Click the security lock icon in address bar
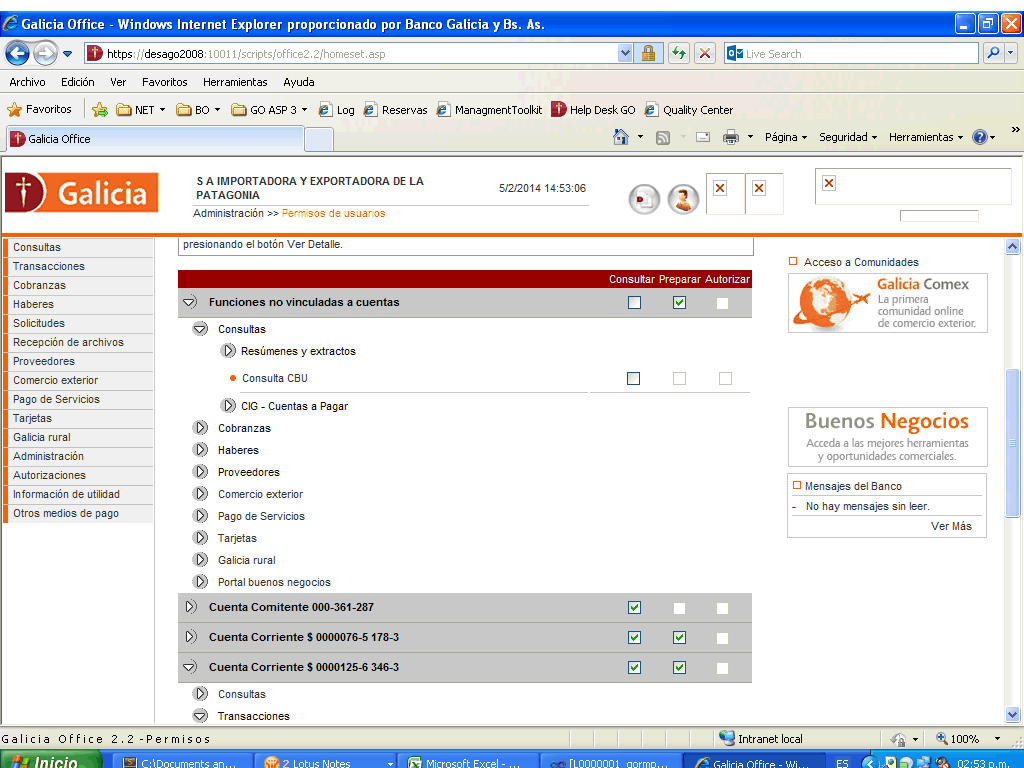This screenshot has width=1024, height=768. tap(648, 54)
